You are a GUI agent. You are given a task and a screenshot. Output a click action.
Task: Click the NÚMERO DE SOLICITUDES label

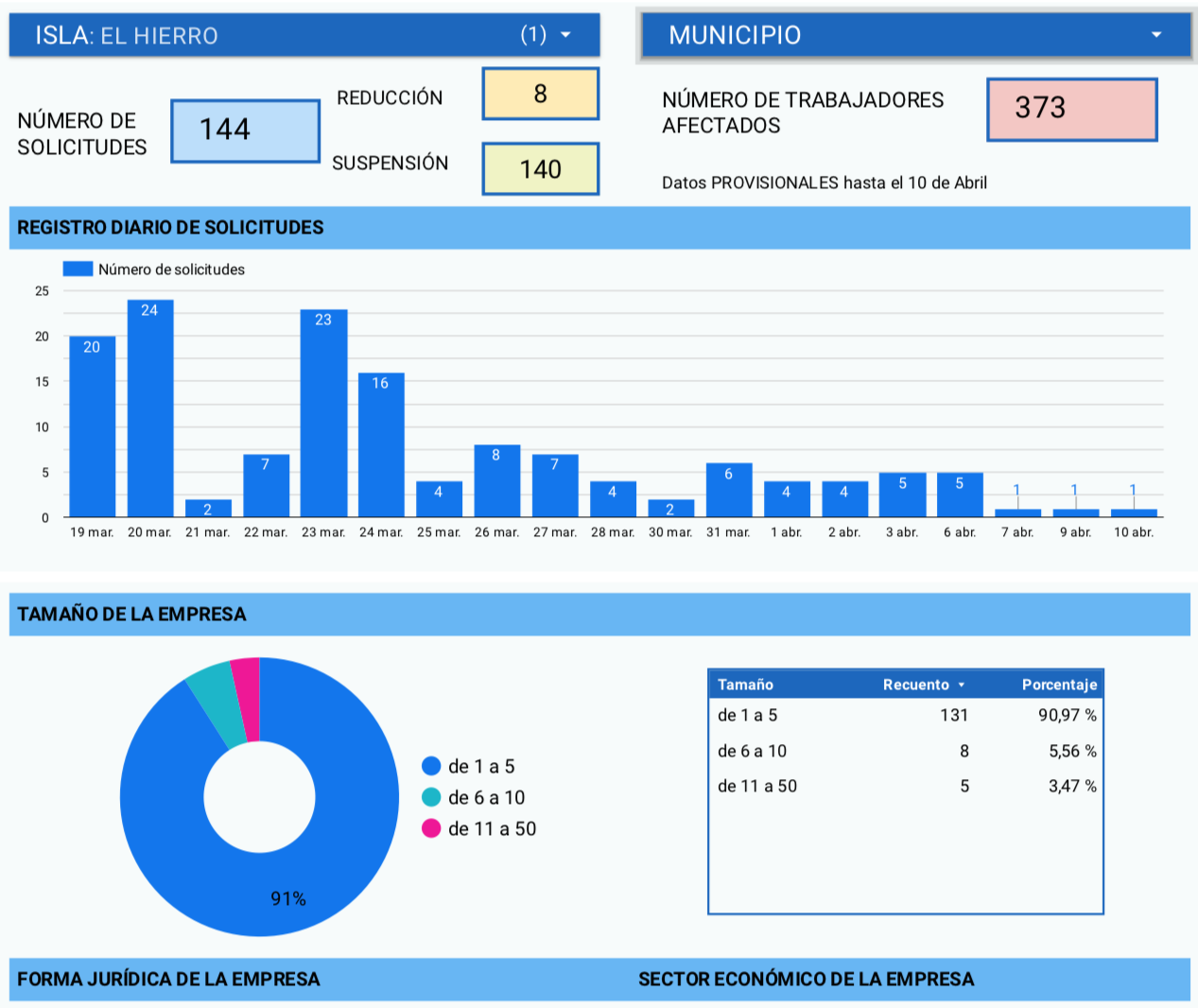pyautogui.click(x=82, y=133)
